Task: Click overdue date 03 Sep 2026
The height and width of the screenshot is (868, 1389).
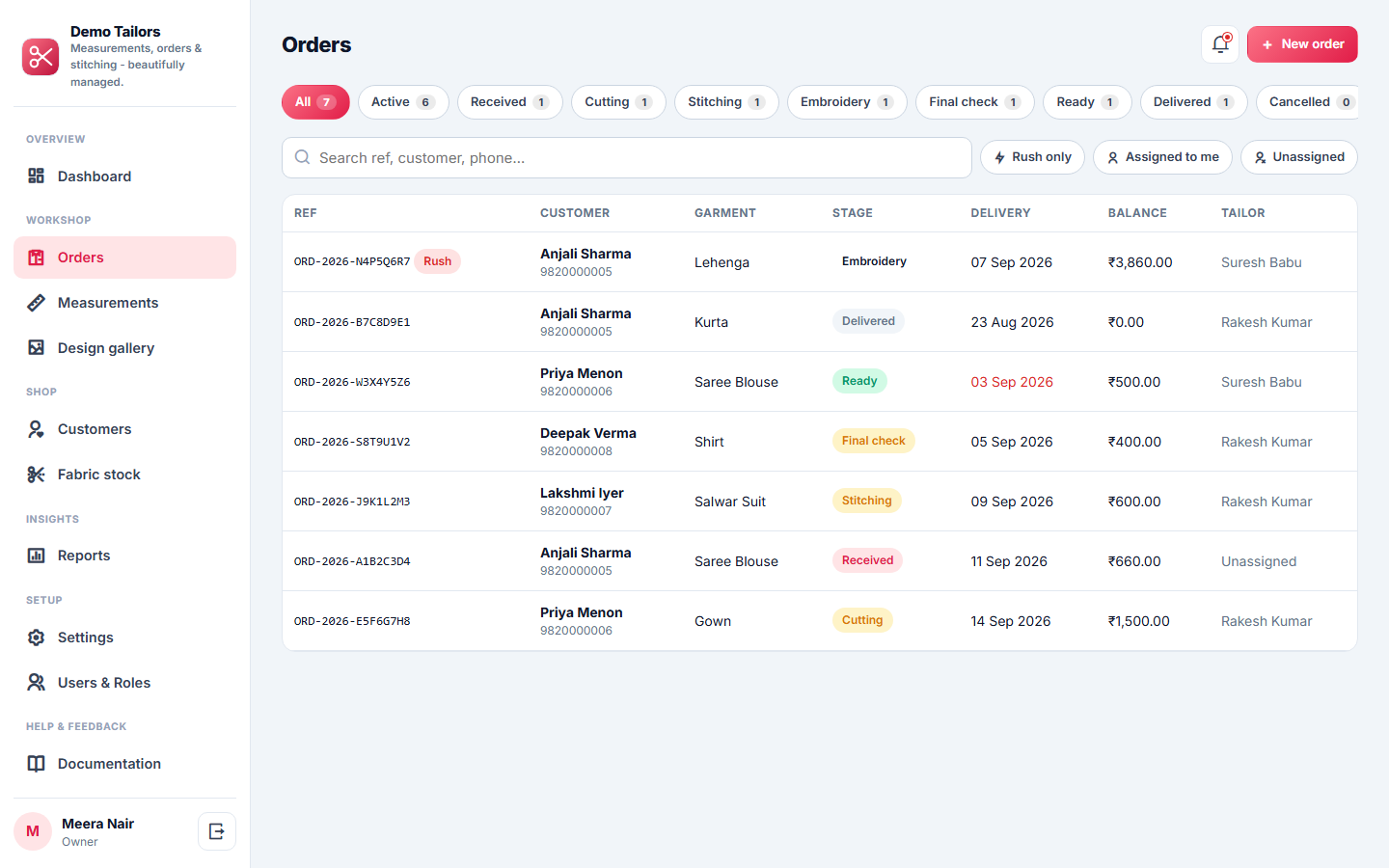Action: [1012, 382]
